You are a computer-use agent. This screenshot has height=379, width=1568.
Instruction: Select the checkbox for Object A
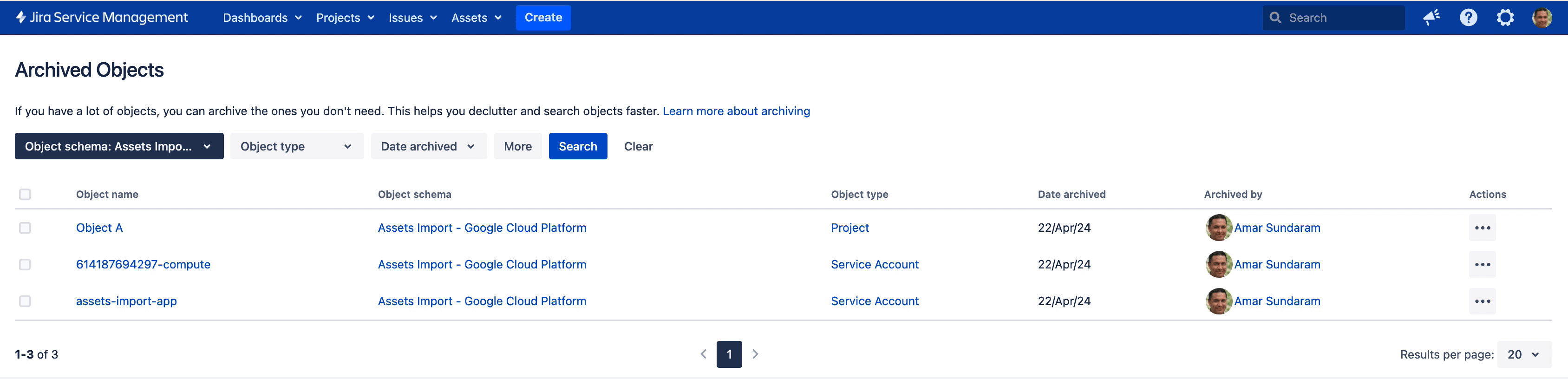(25, 228)
